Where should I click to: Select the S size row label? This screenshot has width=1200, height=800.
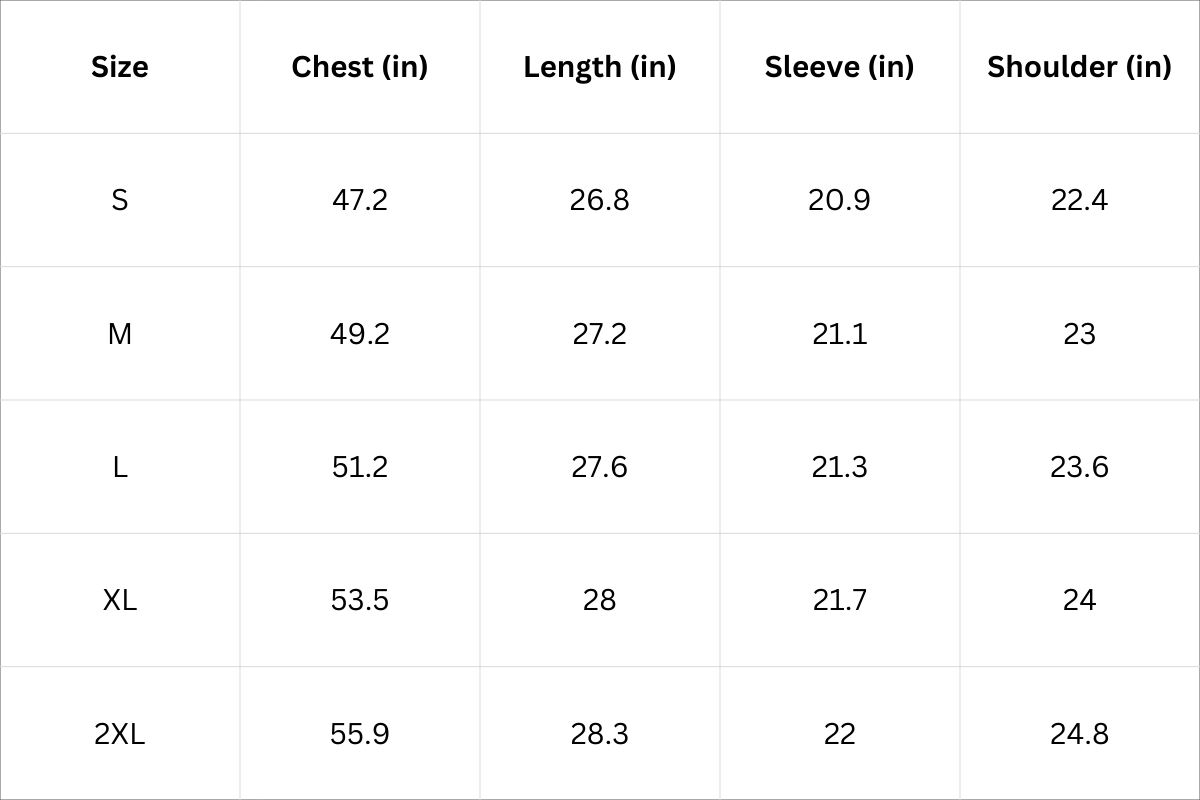coord(120,200)
